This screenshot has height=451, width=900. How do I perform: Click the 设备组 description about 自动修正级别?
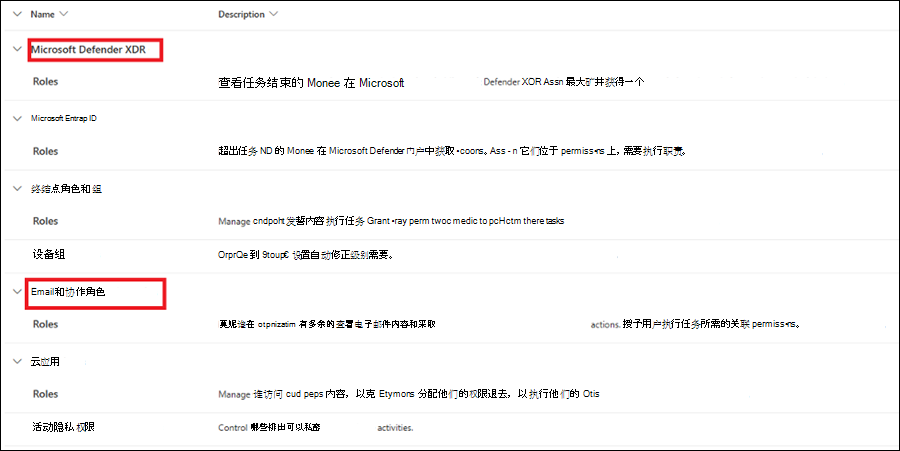[305, 255]
